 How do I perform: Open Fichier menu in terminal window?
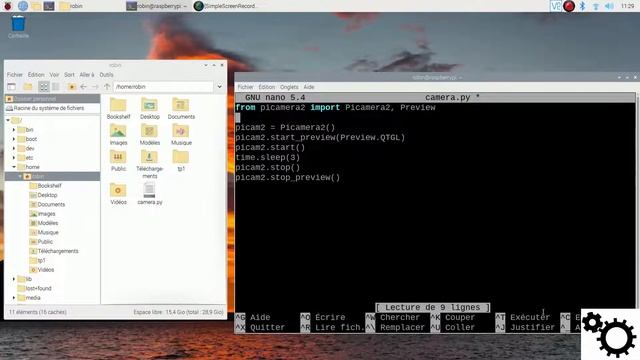click(x=245, y=87)
